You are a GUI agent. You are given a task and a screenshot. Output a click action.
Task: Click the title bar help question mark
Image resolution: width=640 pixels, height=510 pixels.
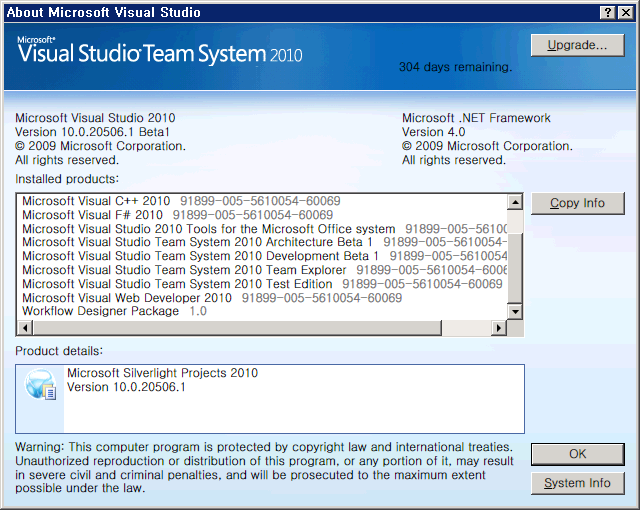click(x=608, y=13)
